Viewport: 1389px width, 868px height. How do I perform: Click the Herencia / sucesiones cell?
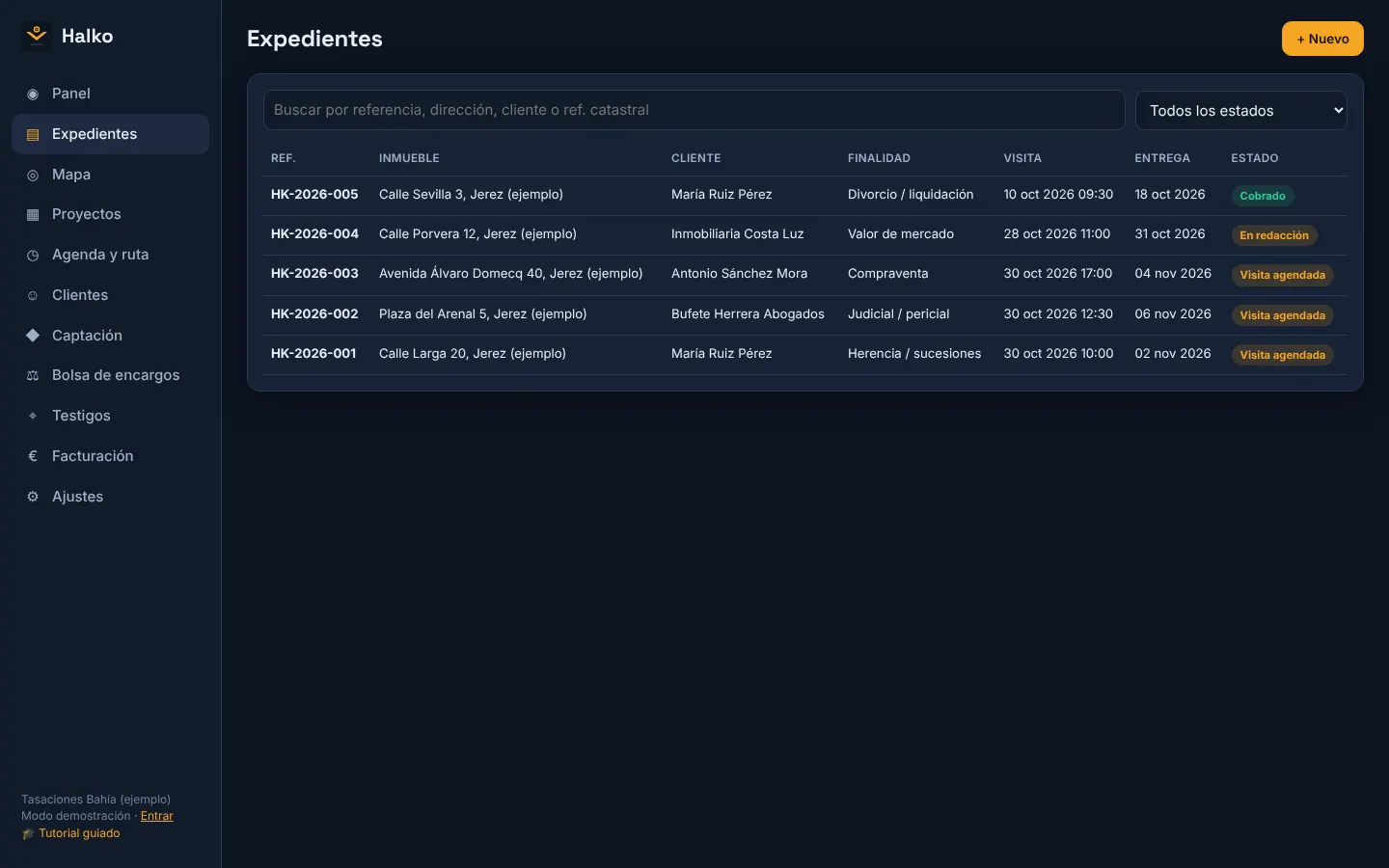(x=914, y=353)
